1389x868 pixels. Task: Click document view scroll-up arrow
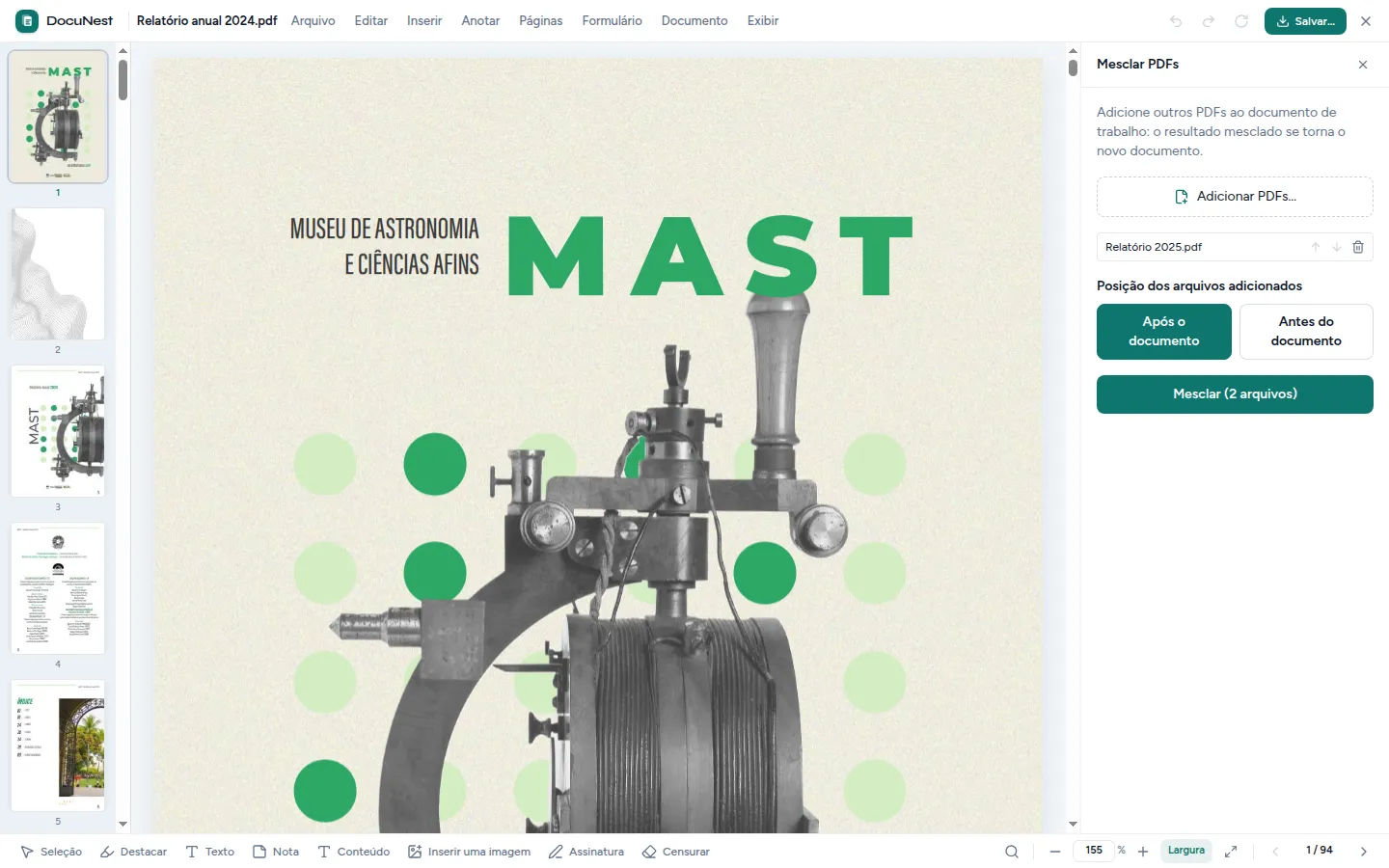coord(1073,51)
